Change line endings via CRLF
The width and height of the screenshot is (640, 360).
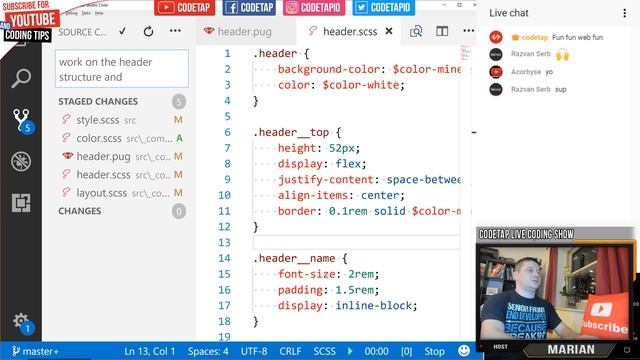290,351
